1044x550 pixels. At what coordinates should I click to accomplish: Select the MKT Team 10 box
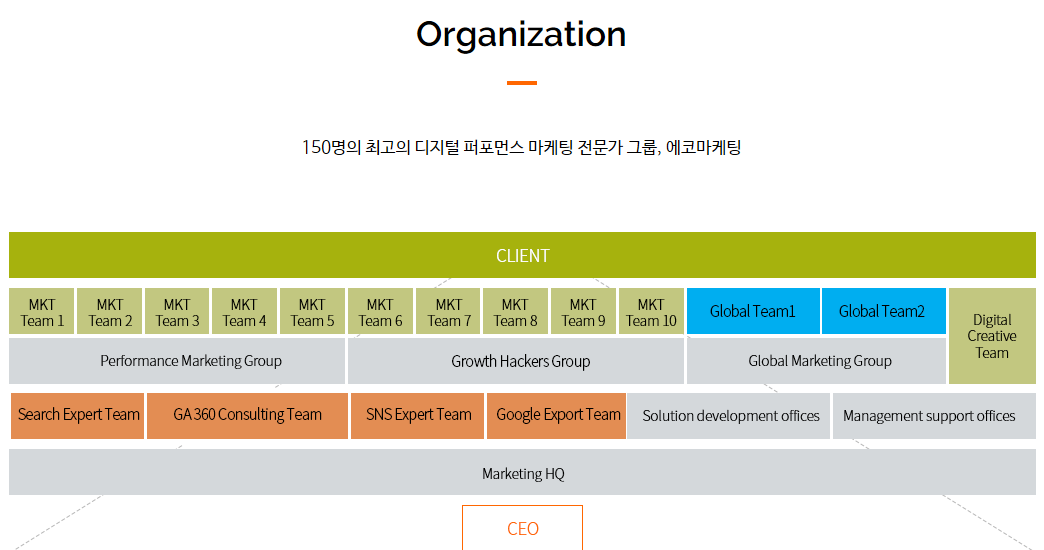click(651, 311)
